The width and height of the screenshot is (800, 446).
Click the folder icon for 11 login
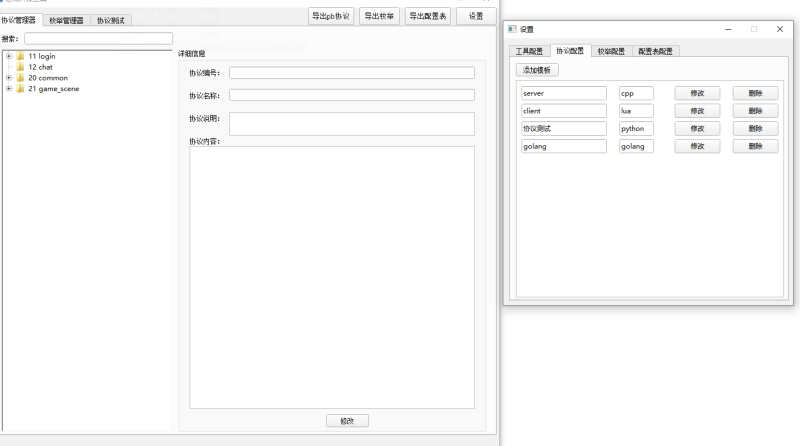(20, 56)
